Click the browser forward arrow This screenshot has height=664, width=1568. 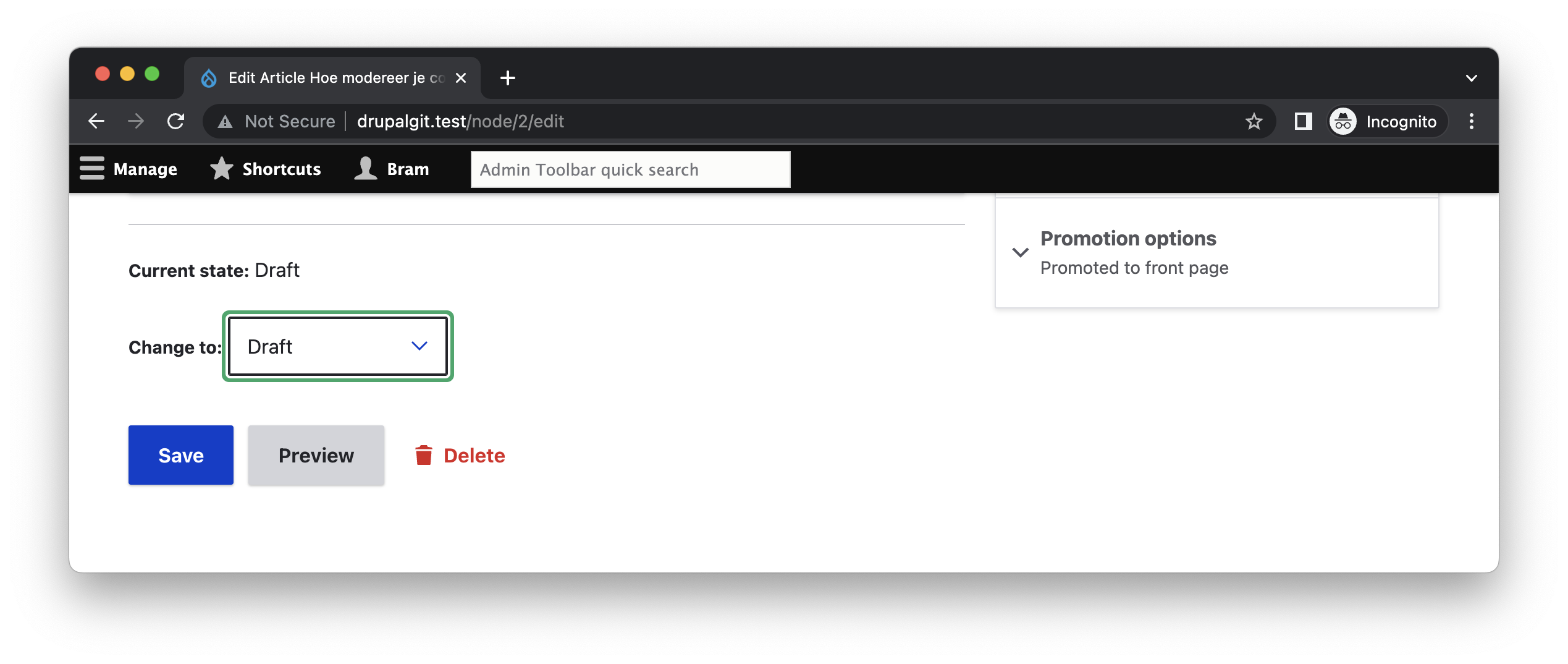coord(136,121)
